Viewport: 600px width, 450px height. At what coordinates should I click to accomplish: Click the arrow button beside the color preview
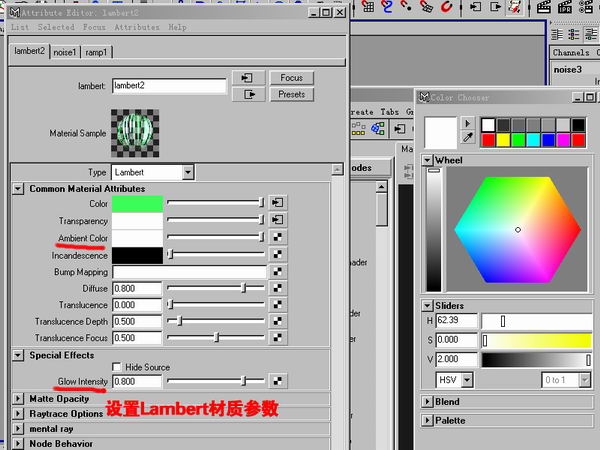pos(468,124)
